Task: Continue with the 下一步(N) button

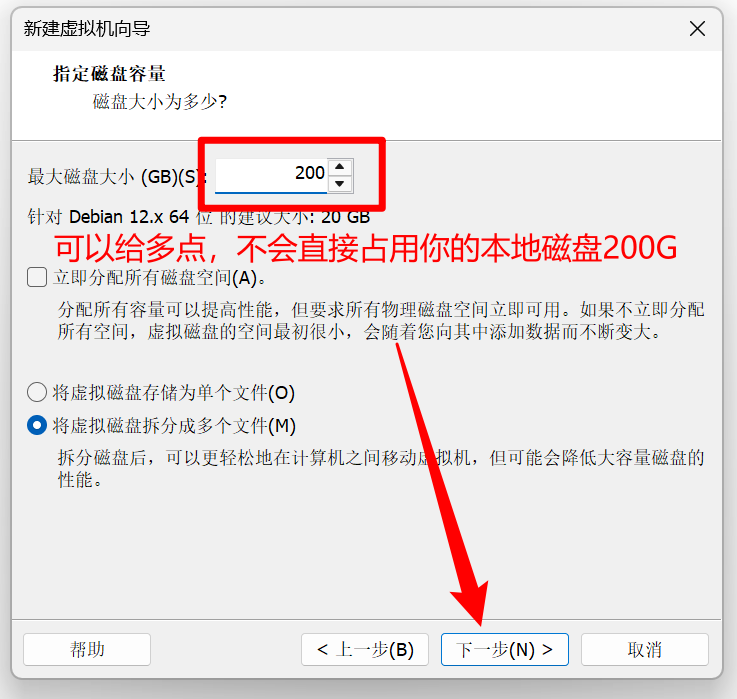Action: [x=505, y=650]
